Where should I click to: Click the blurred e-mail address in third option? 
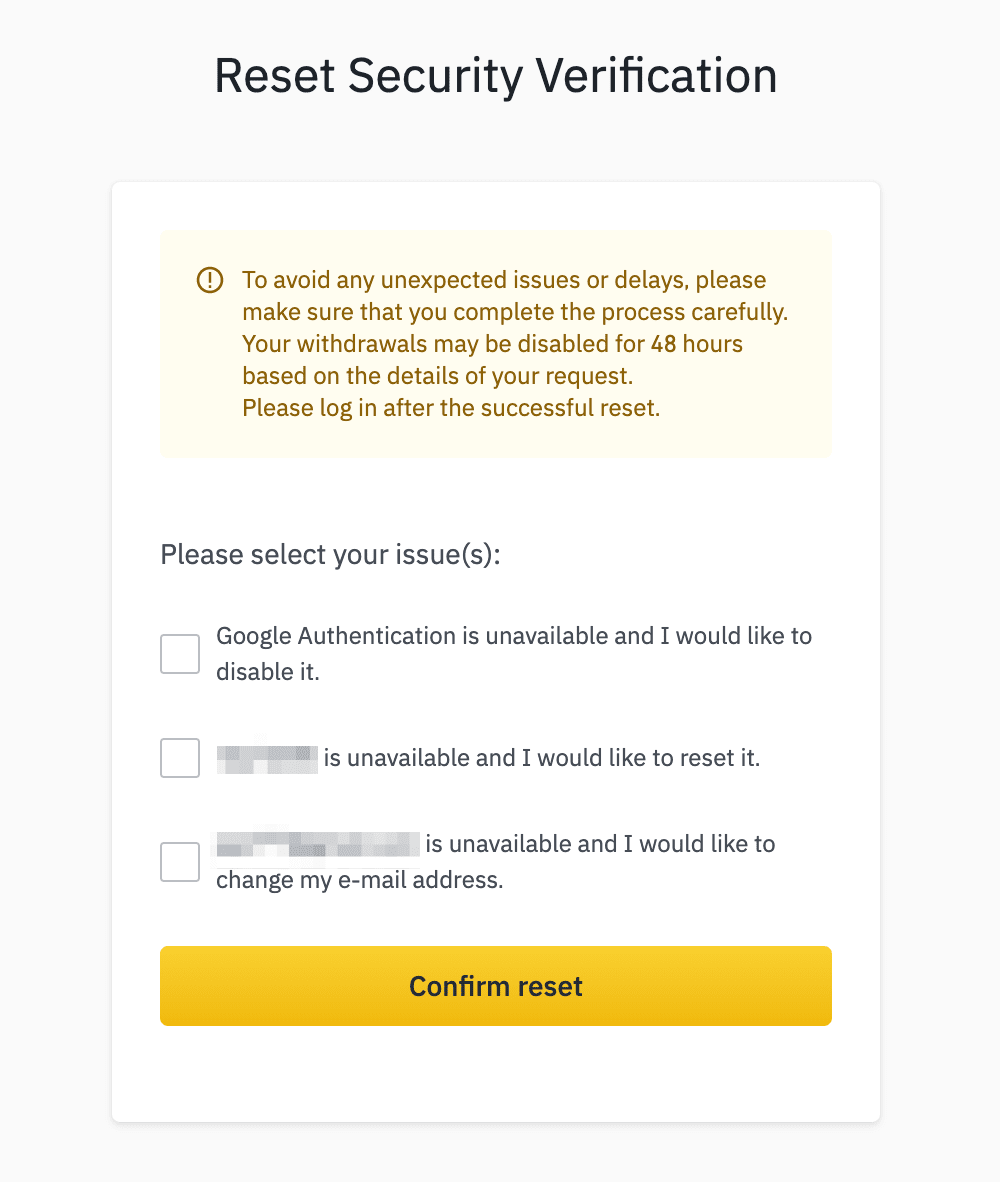(318, 844)
